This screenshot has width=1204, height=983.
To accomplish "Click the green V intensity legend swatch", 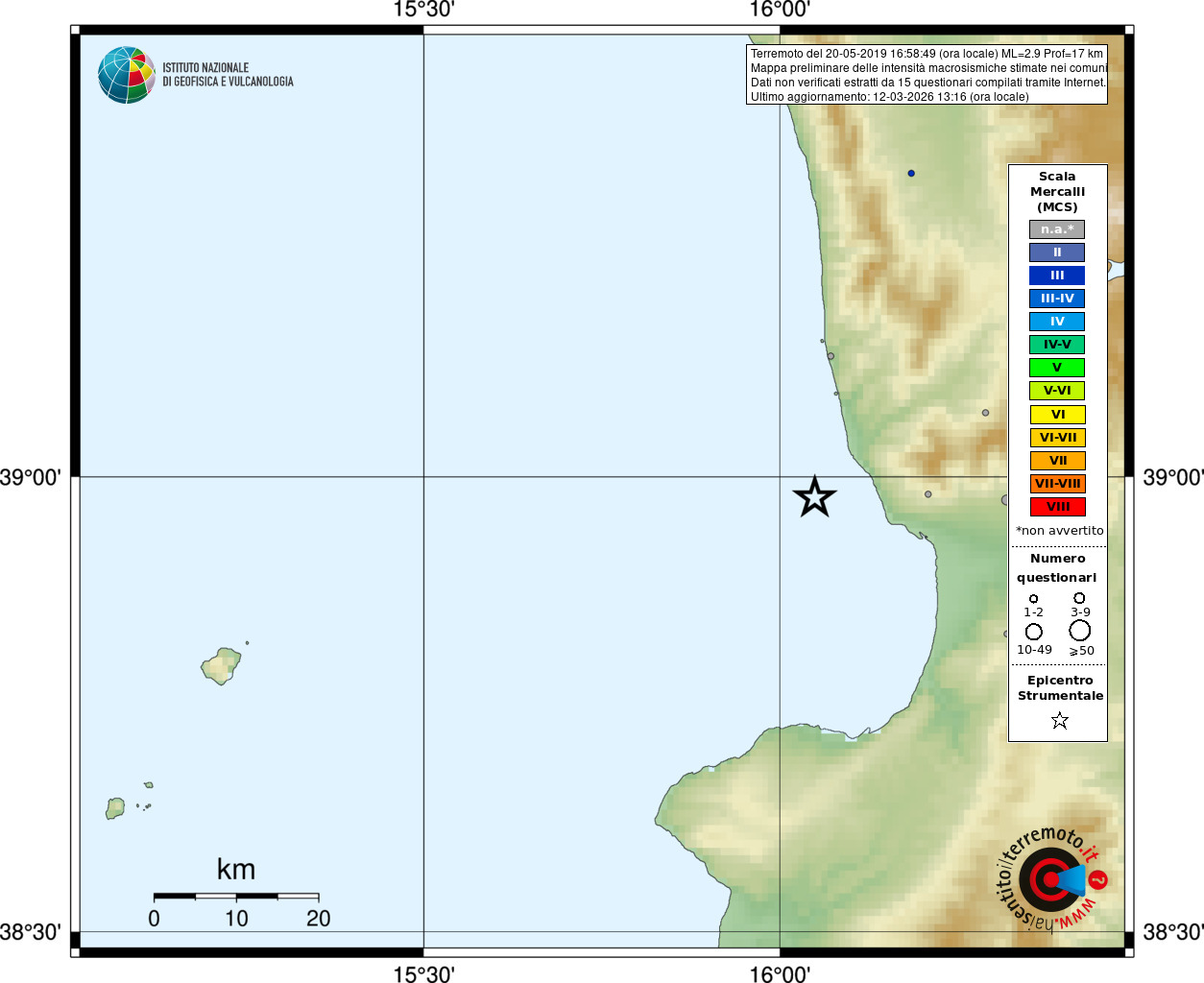I will (x=1057, y=368).
